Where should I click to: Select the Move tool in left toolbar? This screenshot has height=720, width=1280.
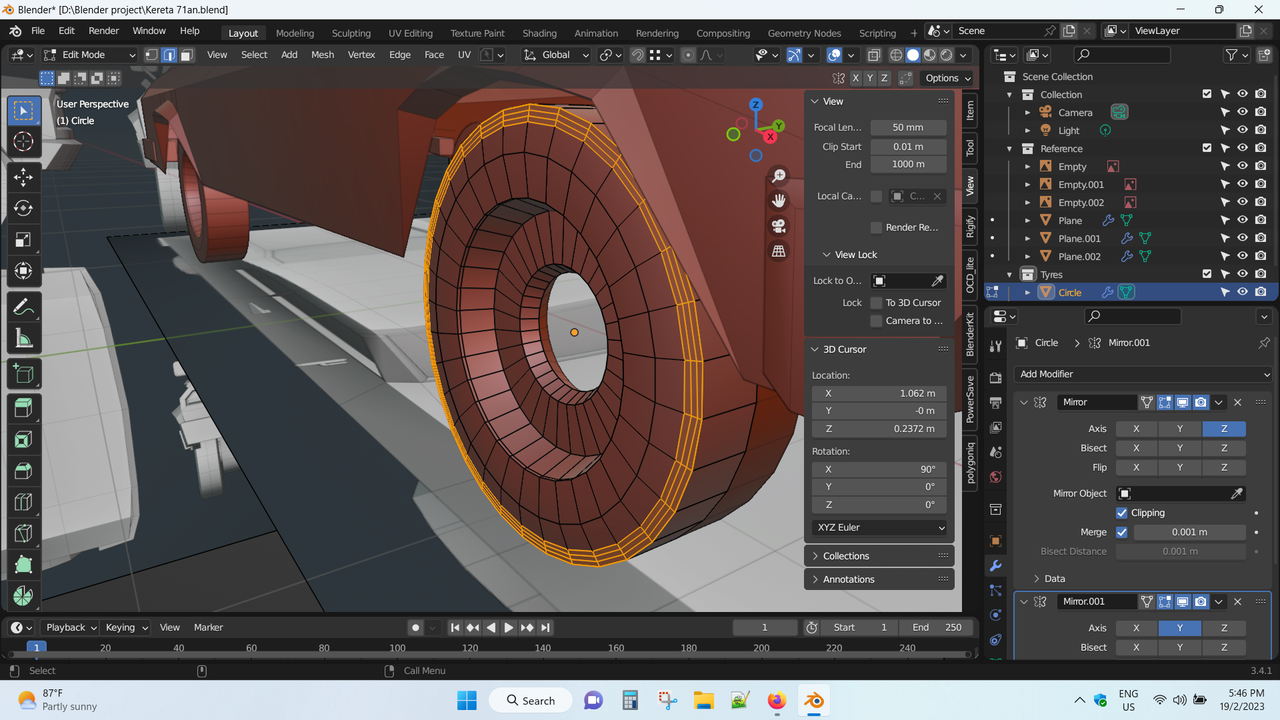(24, 178)
